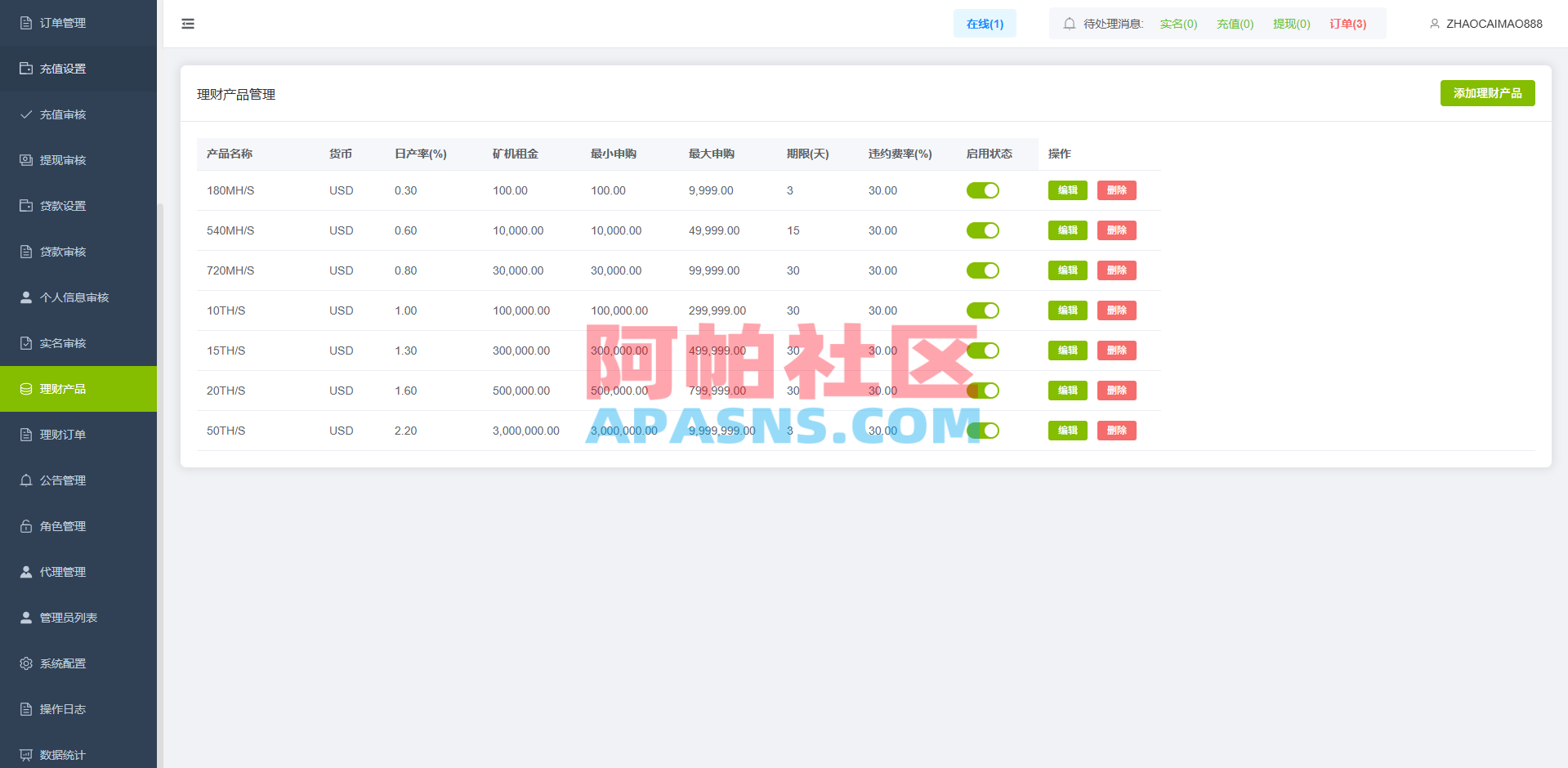The height and width of the screenshot is (768, 1568).
Task: Open pending 充值(0) notifications
Action: (x=1235, y=24)
